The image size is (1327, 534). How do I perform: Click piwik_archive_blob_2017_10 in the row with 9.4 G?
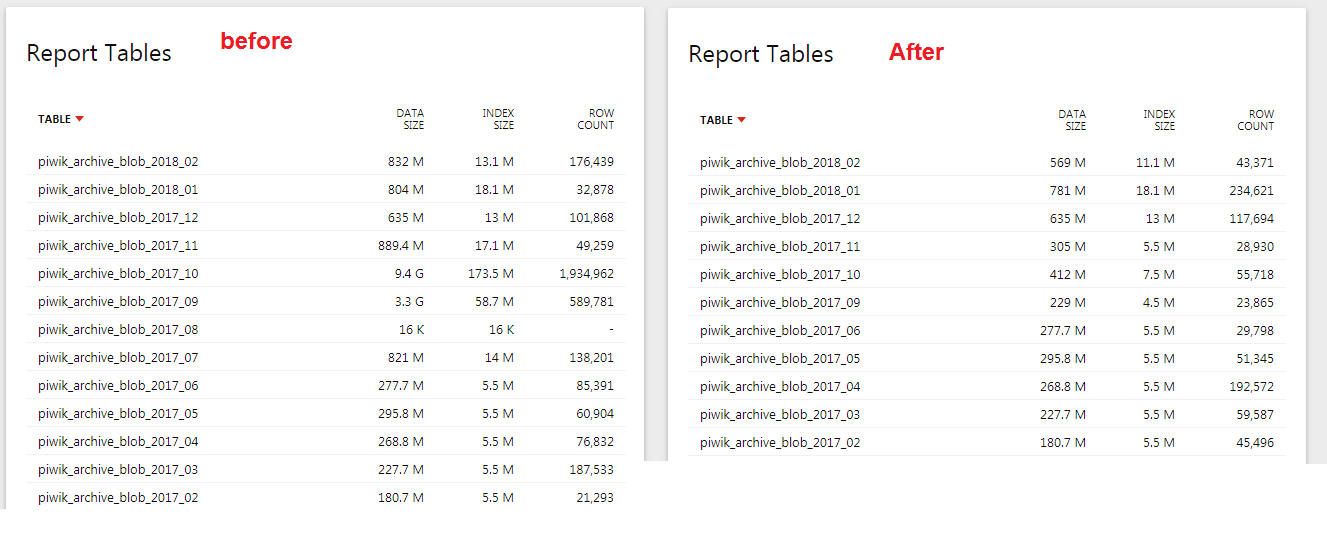(x=118, y=273)
